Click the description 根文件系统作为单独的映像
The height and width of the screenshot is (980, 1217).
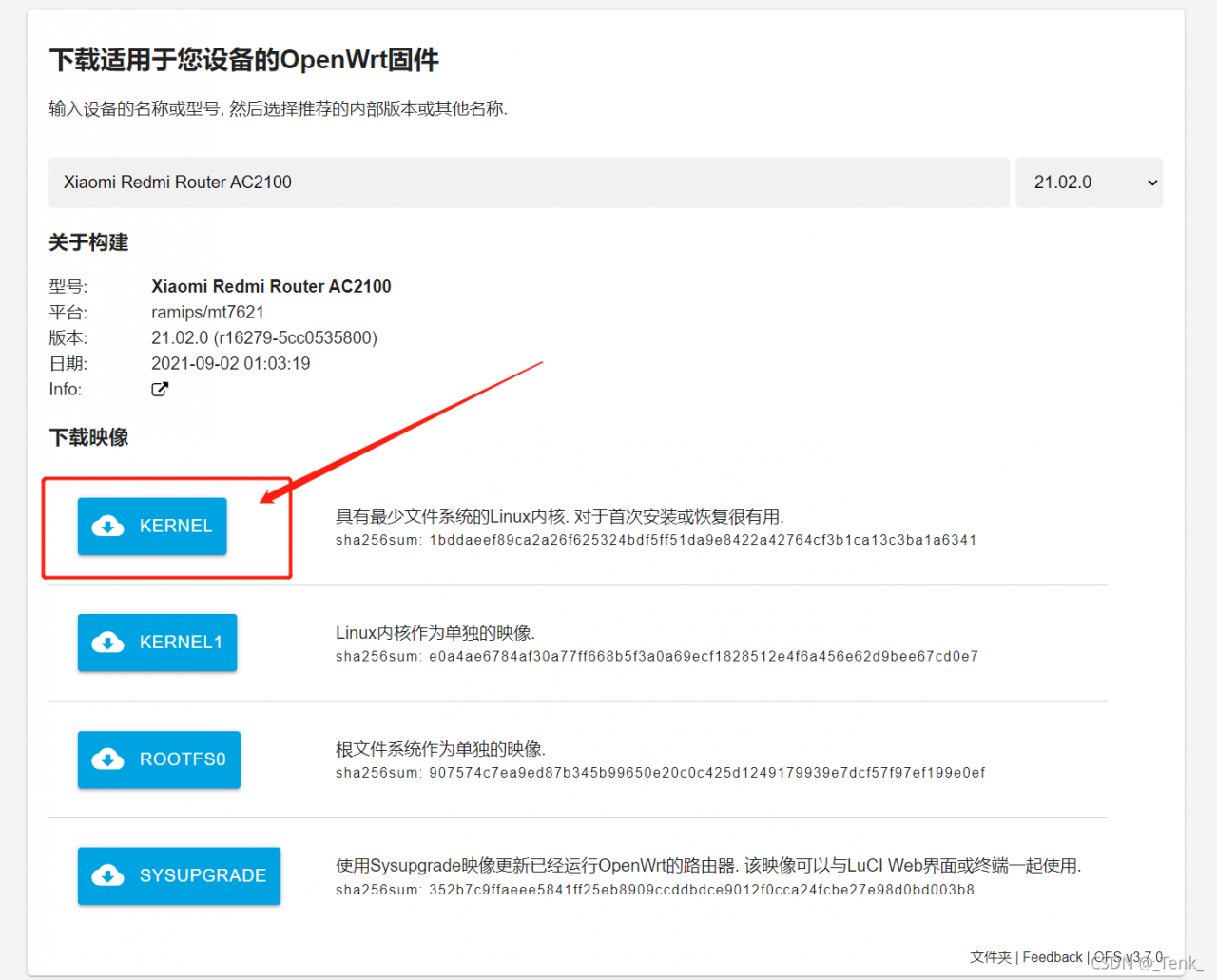(x=440, y=749)
